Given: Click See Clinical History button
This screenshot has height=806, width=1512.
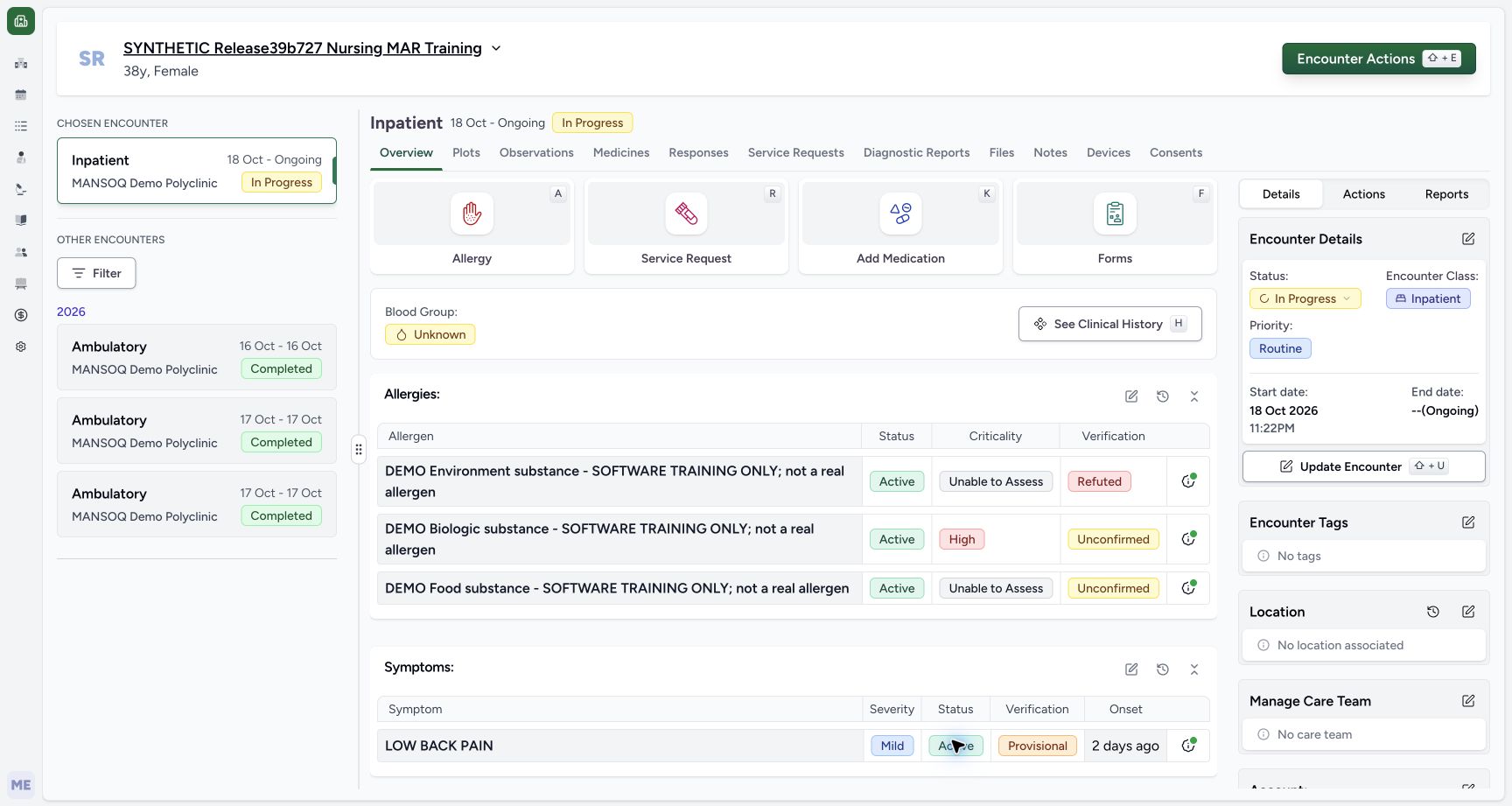Looking at the screenshot, I should pos(1109,324).
